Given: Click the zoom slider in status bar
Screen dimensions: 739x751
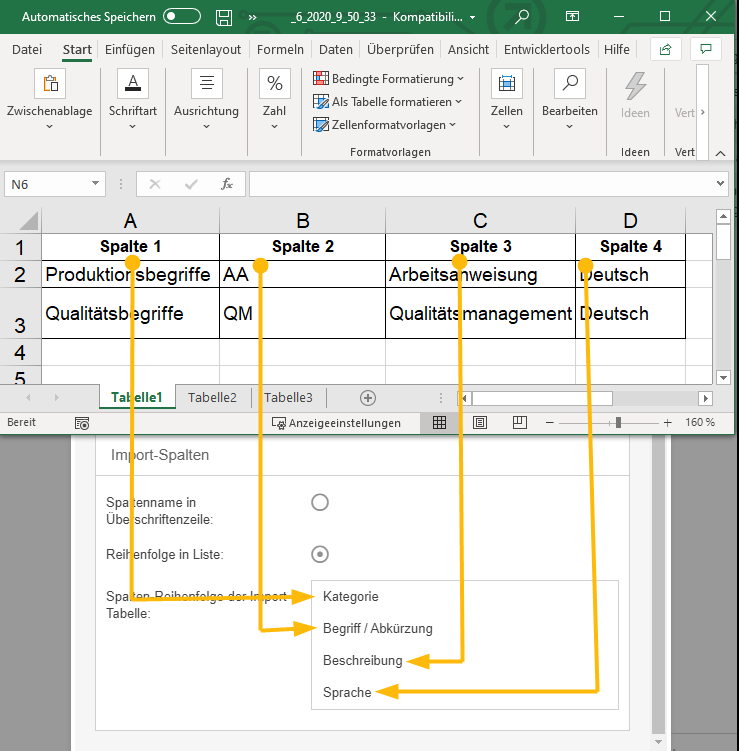Looking at the screenshot, I should pos(619,423).
